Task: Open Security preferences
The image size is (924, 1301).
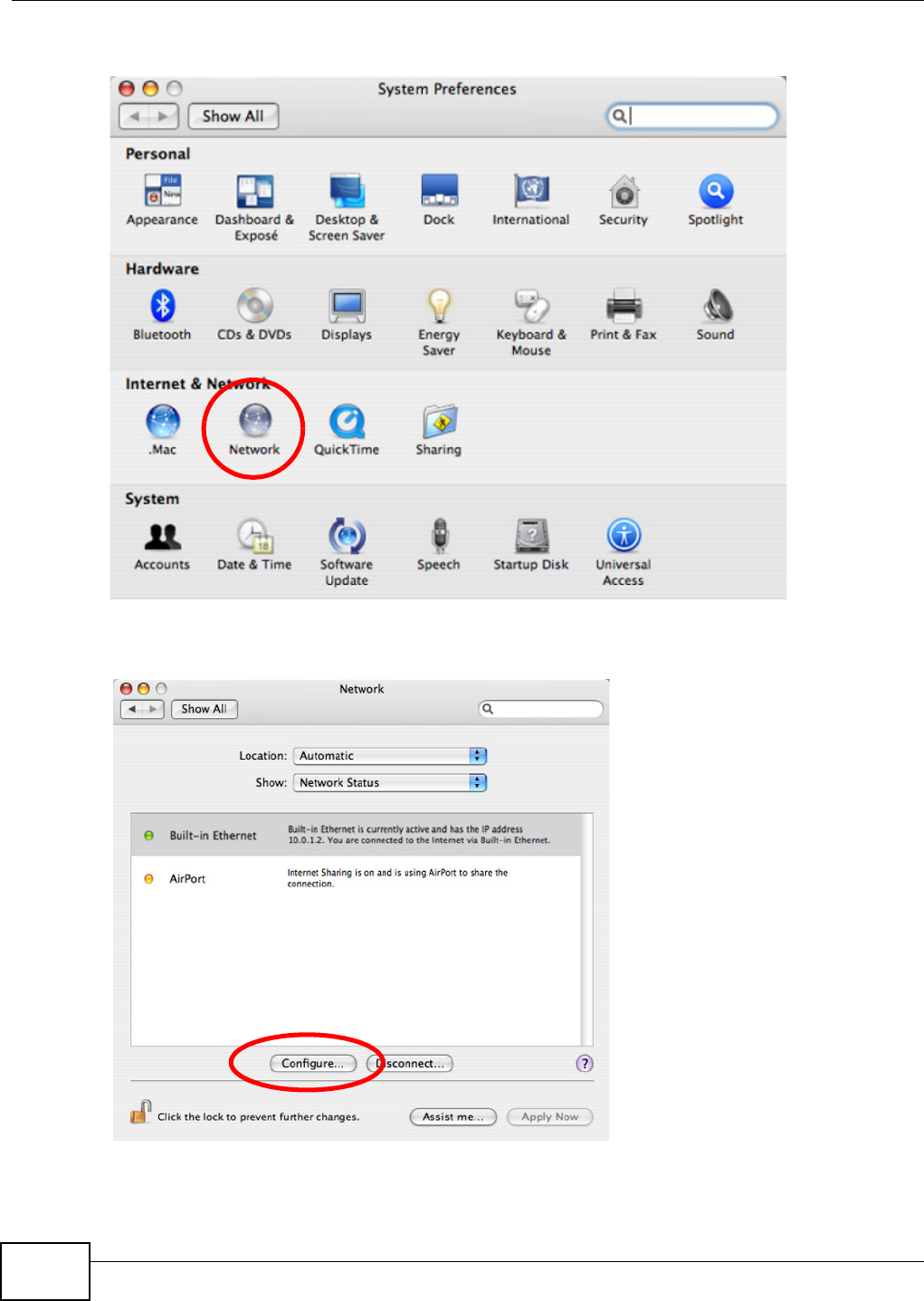Action: pos(624,200)
